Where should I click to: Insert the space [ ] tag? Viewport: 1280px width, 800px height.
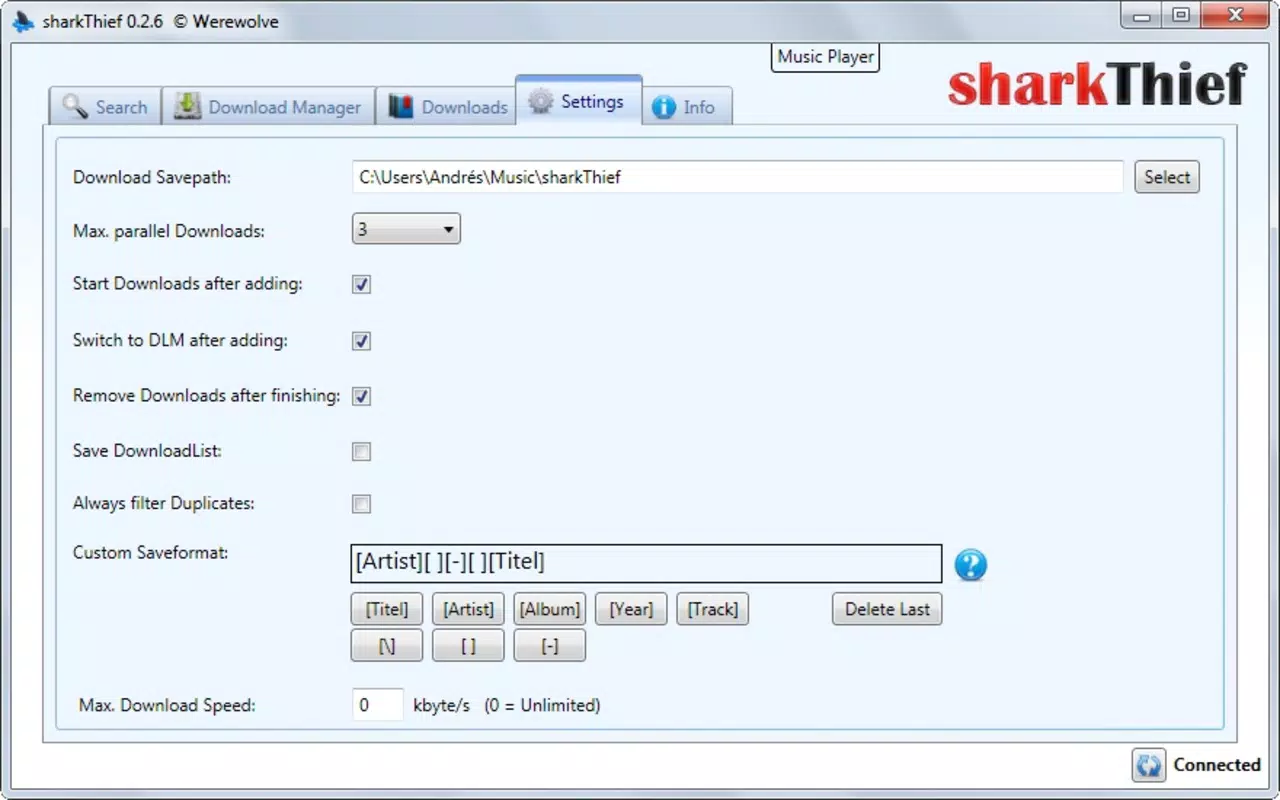coord(468,646)
